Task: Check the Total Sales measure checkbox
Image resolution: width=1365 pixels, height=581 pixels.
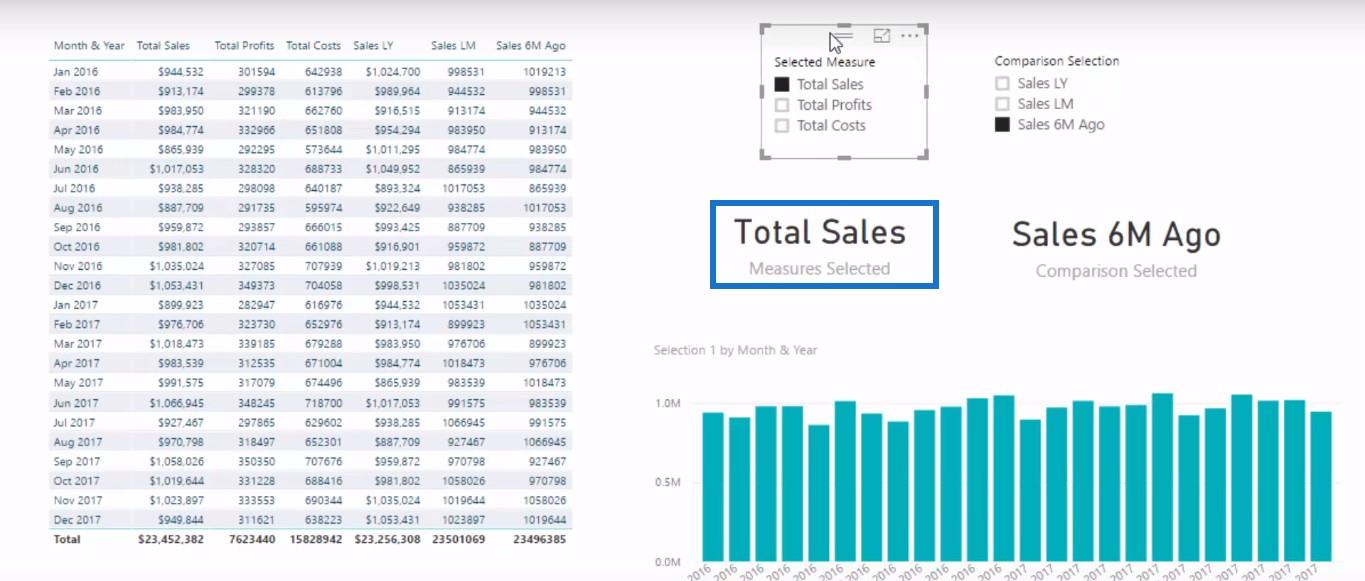Action: [x=782, y=85]
